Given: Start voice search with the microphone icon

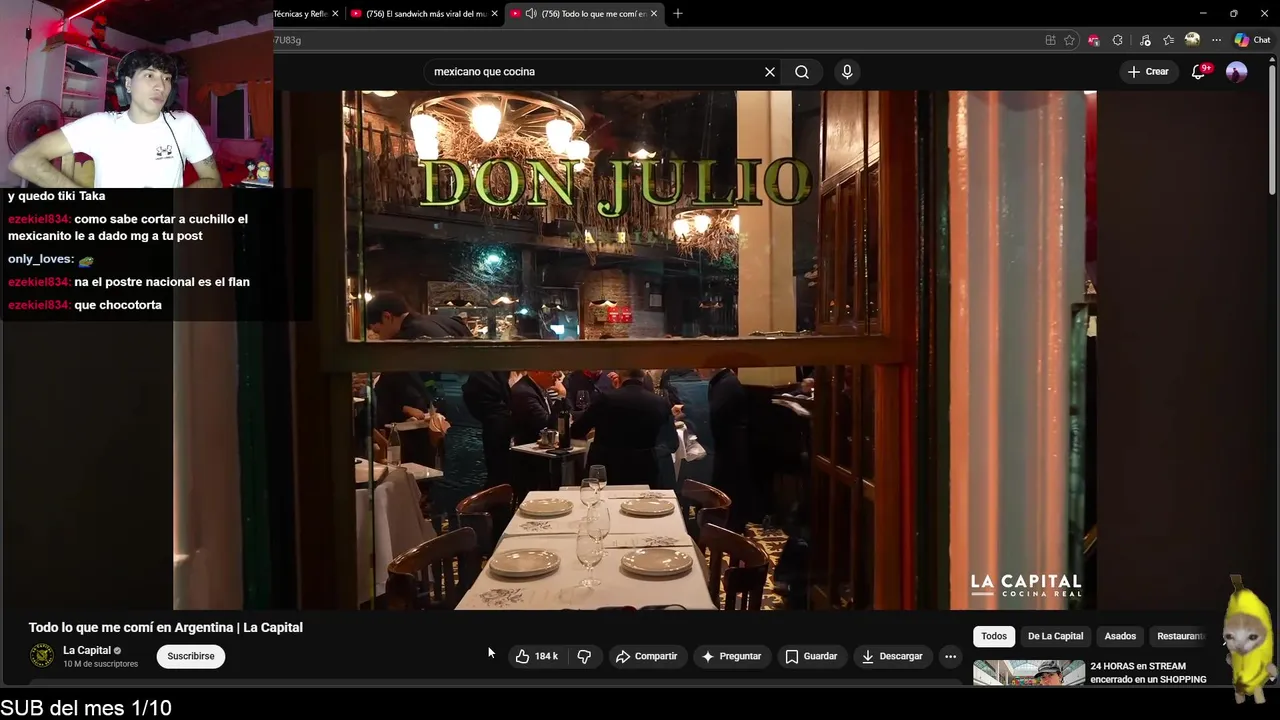Looking at the screenshot, I should (847, 72).
